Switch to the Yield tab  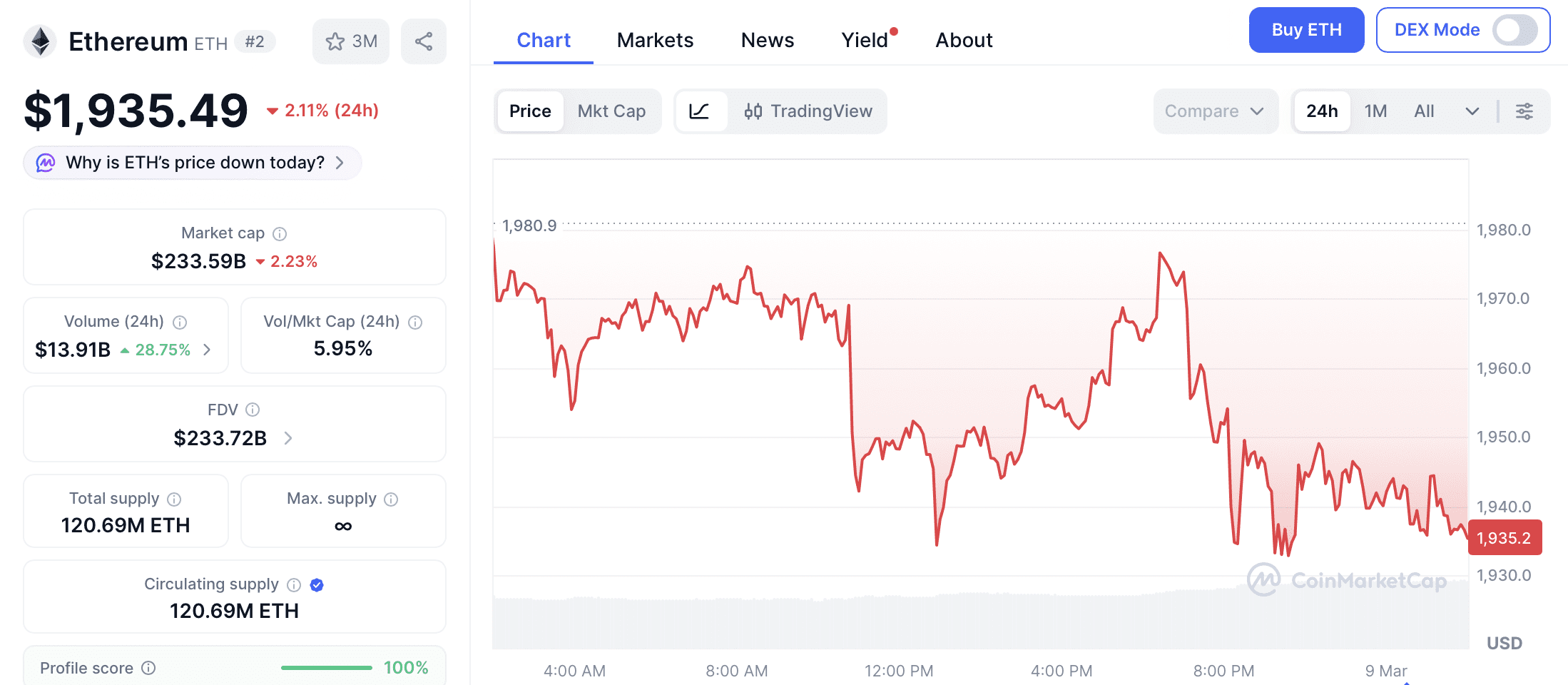pos(865,40)
